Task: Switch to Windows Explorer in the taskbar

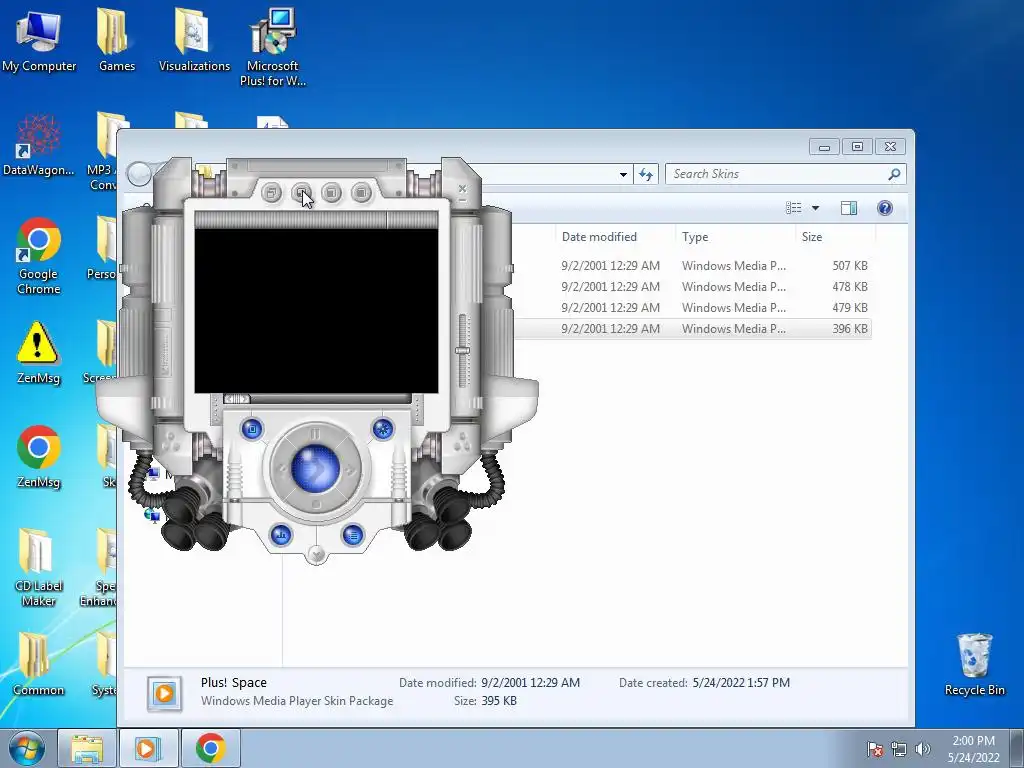Action: click(86, 748)
